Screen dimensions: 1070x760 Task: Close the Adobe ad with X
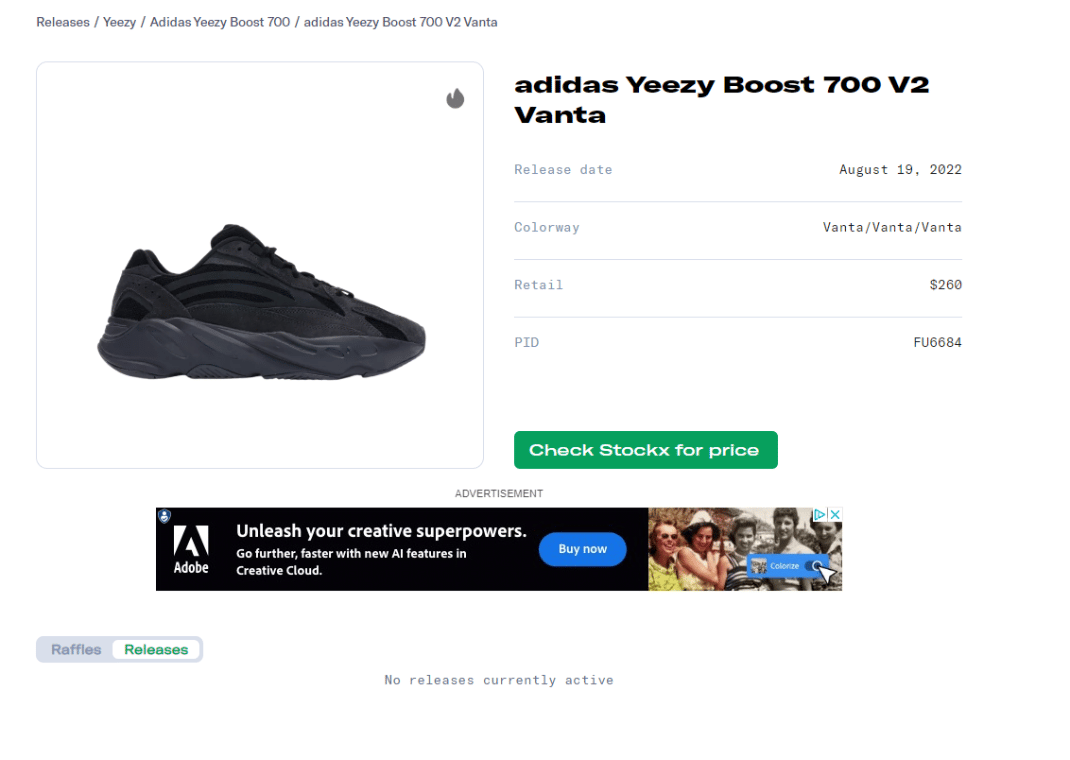point(835,515)
